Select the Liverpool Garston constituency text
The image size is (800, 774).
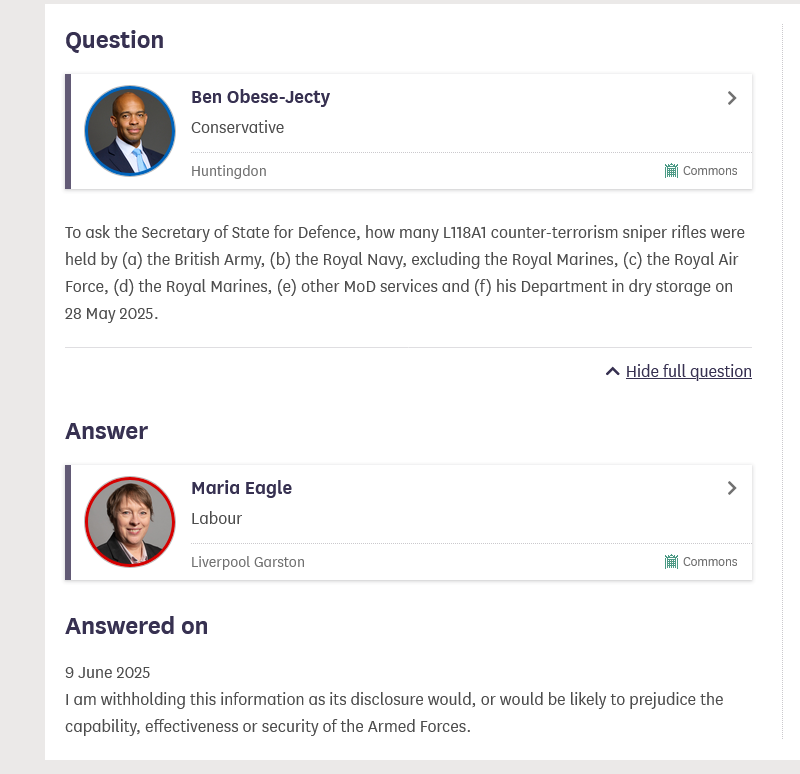248,562
